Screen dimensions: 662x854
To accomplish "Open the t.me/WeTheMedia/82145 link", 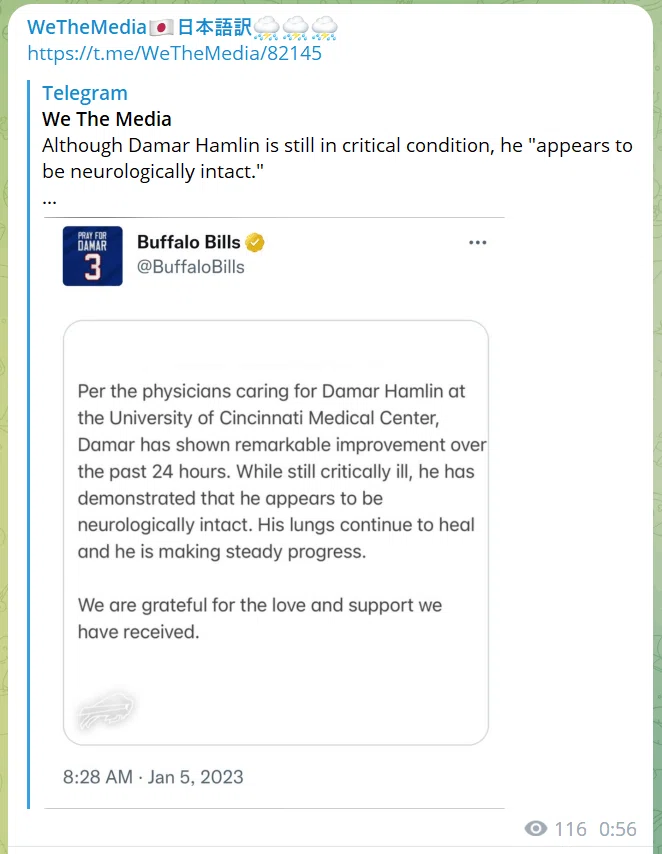I will tap(174, 53).
